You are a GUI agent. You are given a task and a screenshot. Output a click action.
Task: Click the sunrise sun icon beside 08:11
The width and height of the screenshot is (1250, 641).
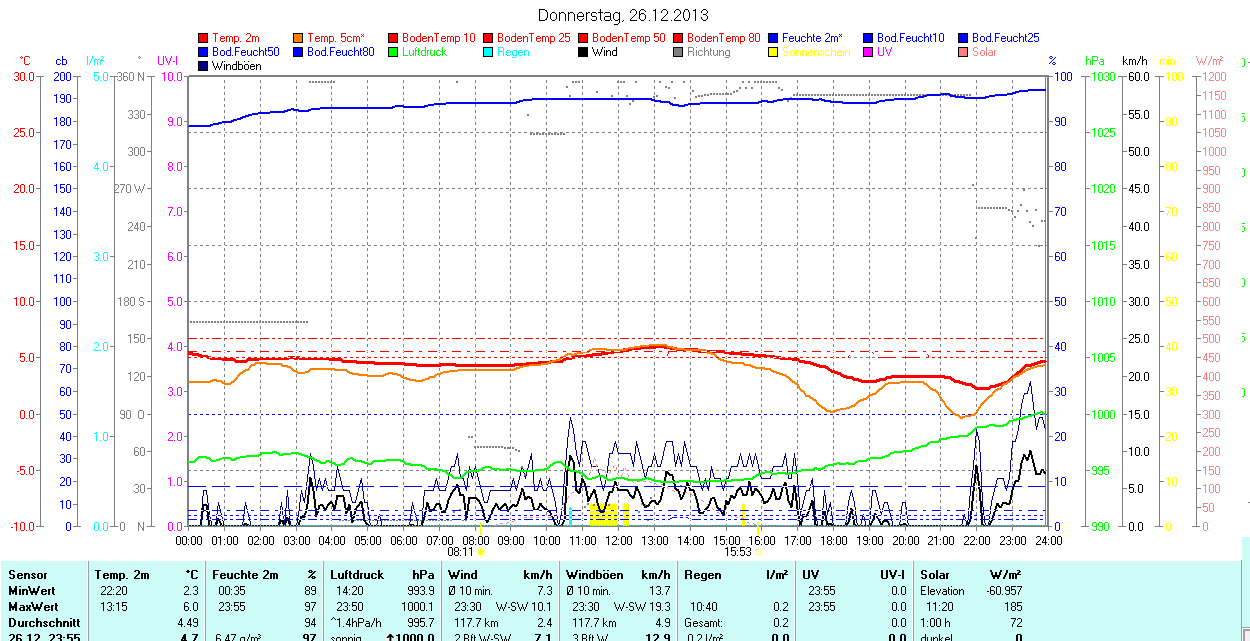tap(481, 551)
